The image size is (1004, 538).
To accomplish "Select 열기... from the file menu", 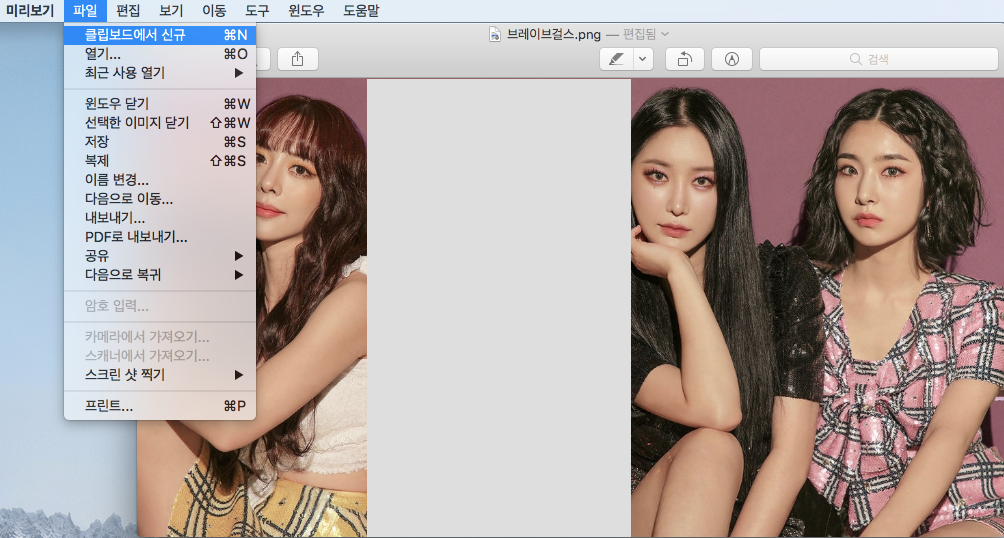I will click(x=160, y=54).
